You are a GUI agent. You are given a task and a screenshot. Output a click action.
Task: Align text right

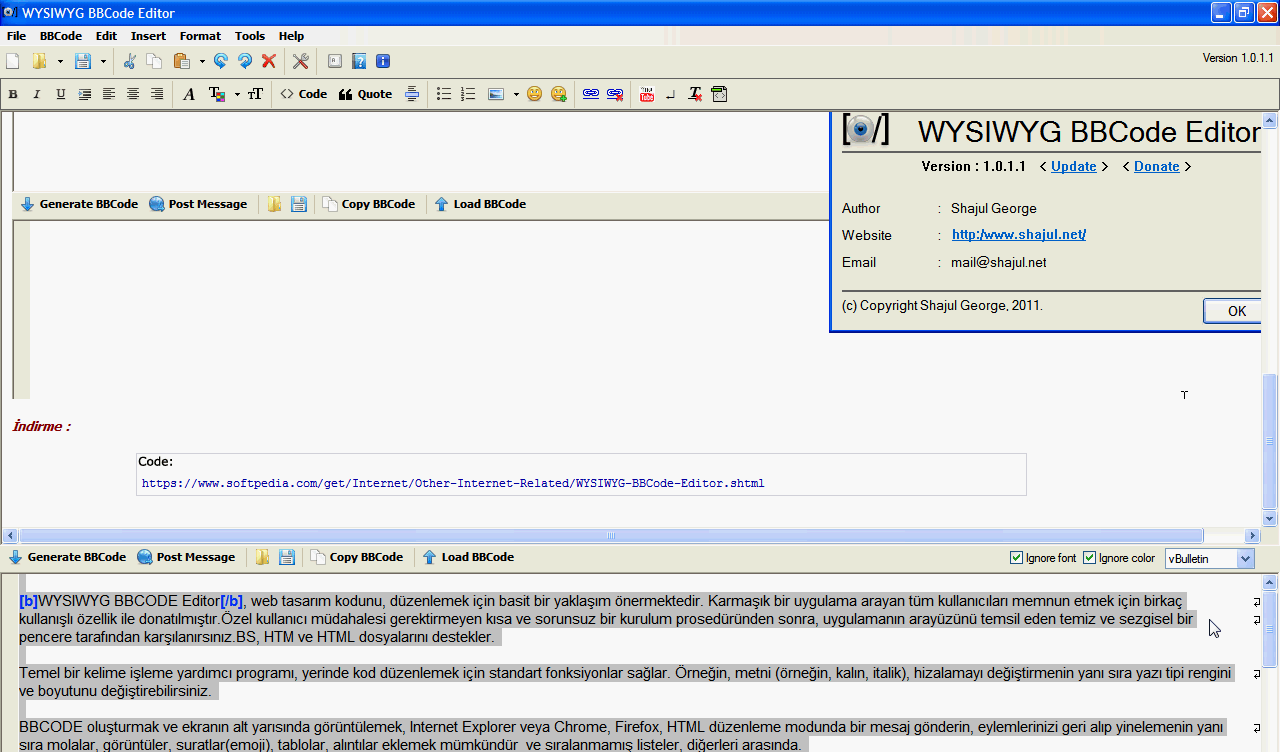click(157, 95)
